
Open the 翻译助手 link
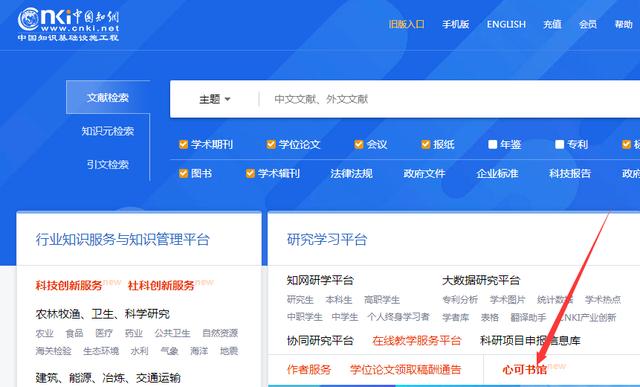[x=528, y=317]
